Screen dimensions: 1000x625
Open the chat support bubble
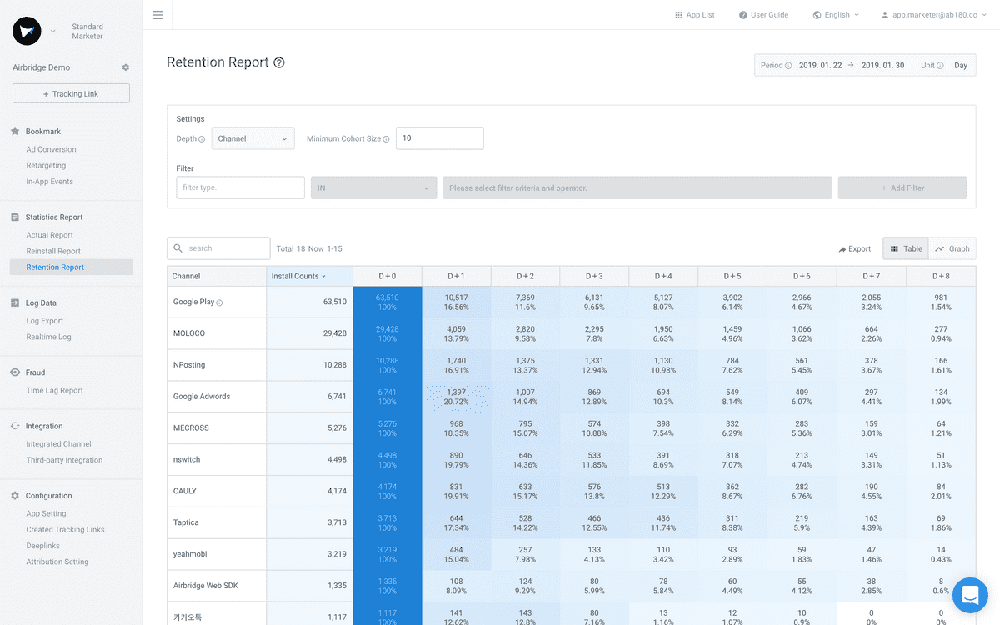[x=970, y=595]
